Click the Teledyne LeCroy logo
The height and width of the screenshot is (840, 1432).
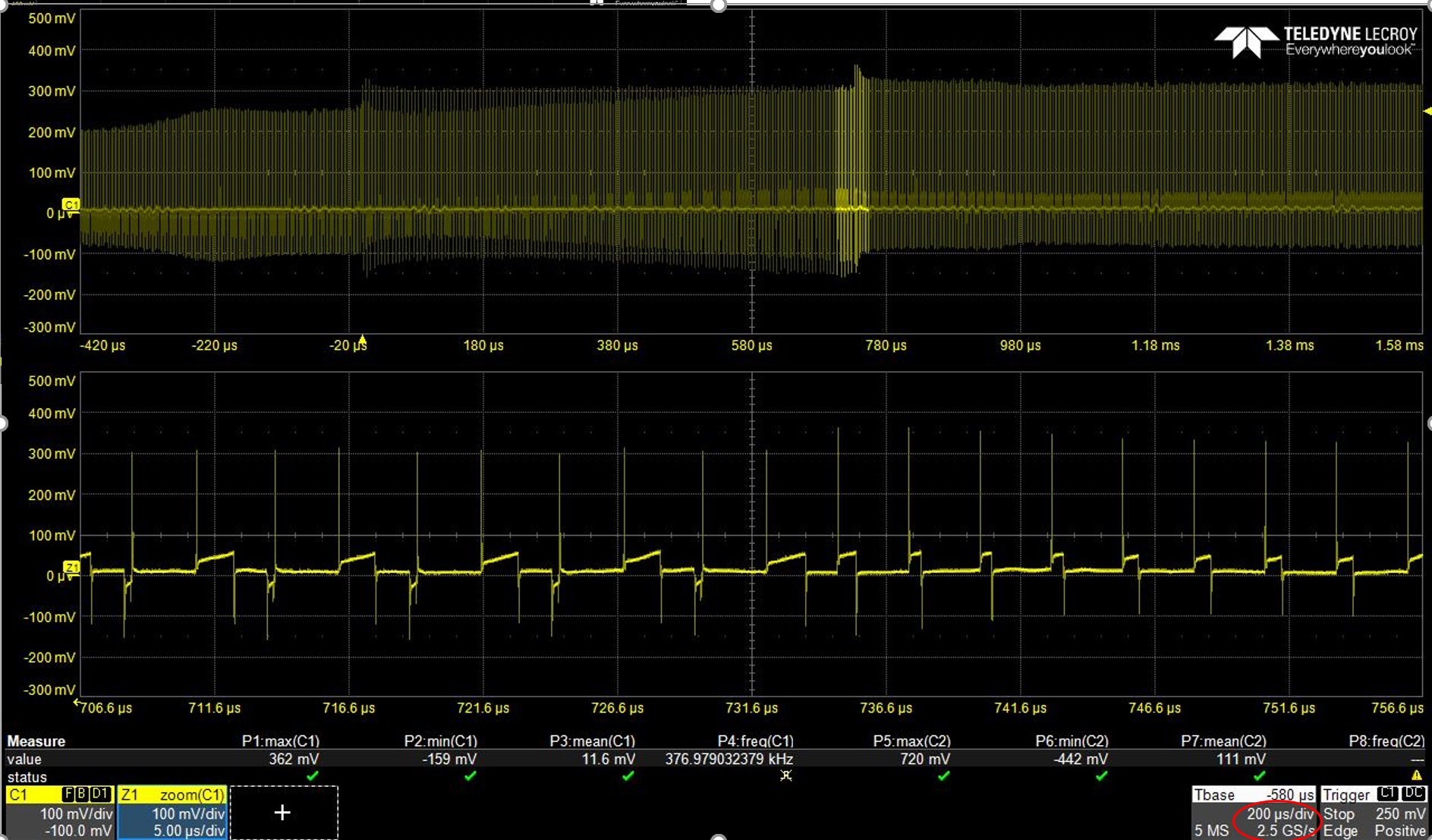click(x=1316, y=42)
